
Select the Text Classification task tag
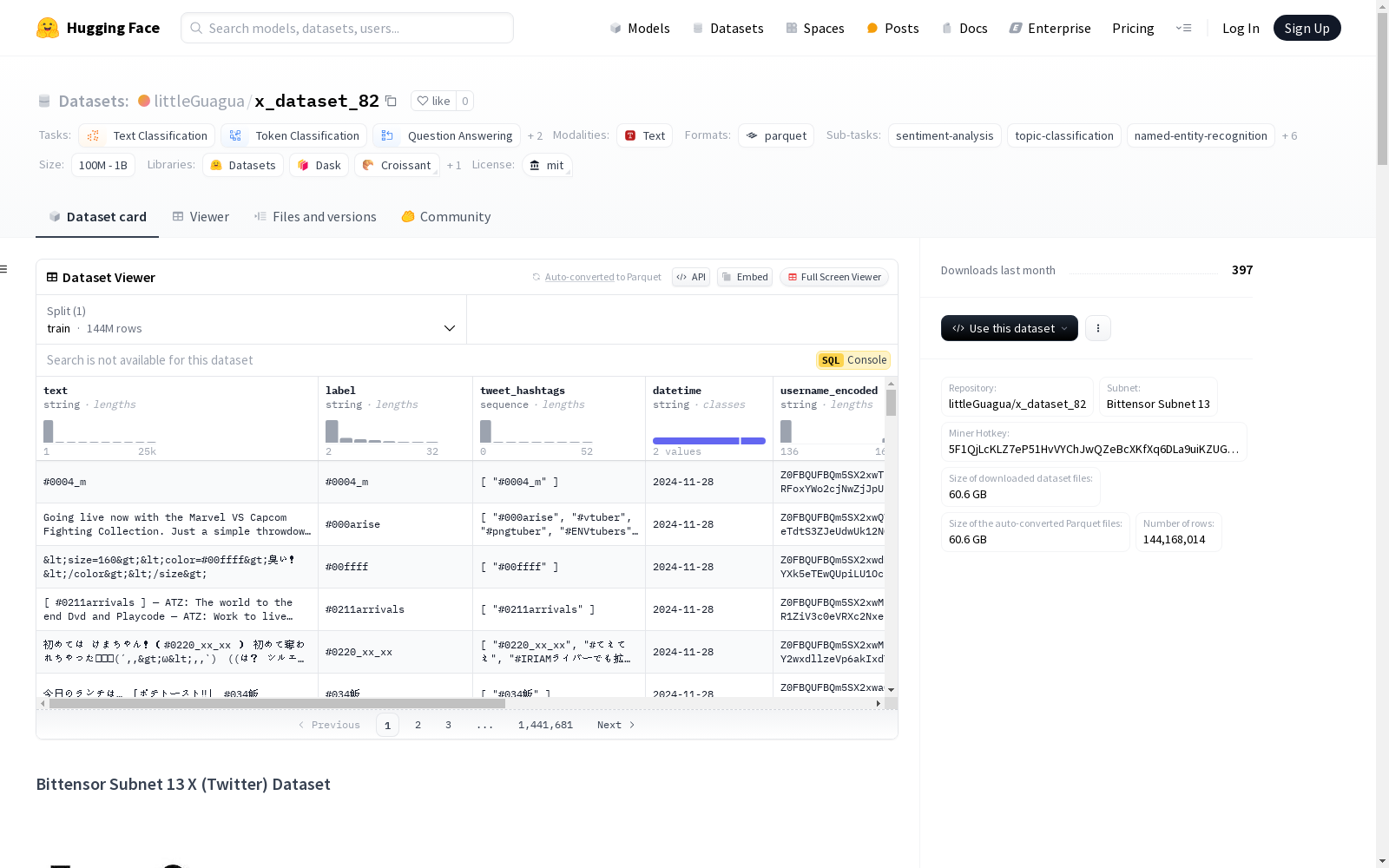pyautogui.click(x=147, y=136)
